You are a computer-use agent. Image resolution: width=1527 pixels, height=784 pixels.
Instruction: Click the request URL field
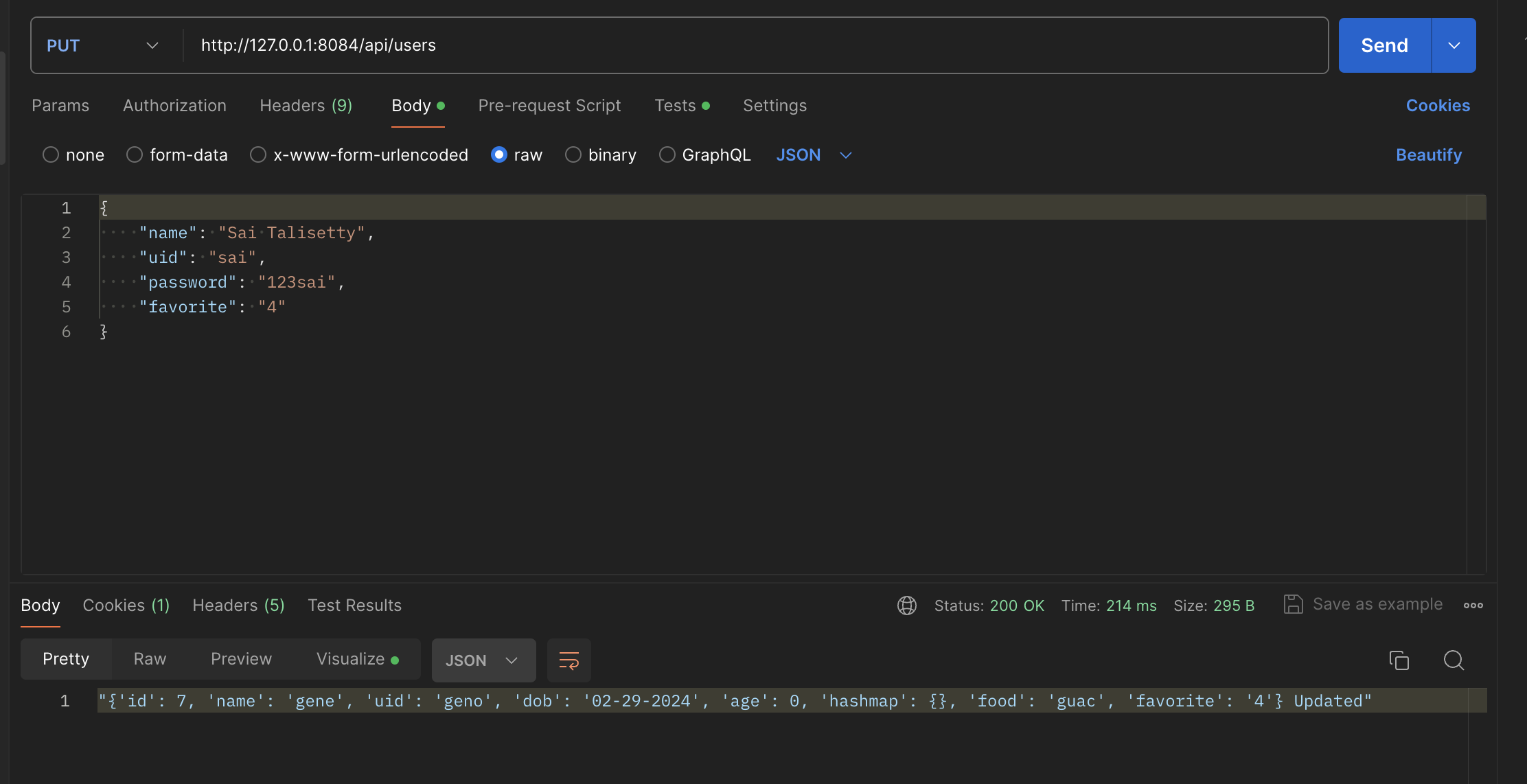pos(755,45)
